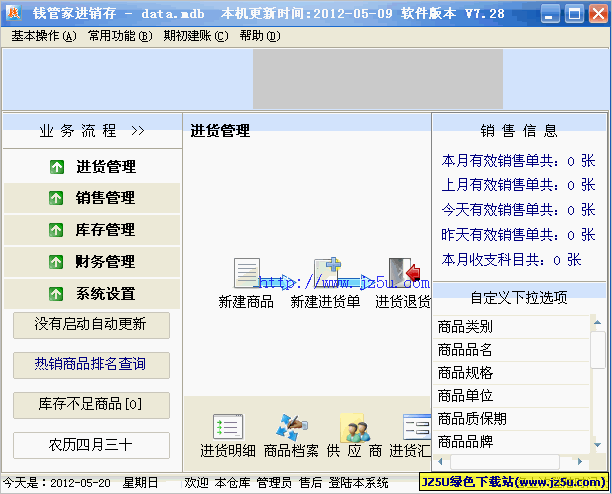Screen dimensions: 612x494
Task: Click the list's scroll down arrow
Action: (x=597, y=445)
